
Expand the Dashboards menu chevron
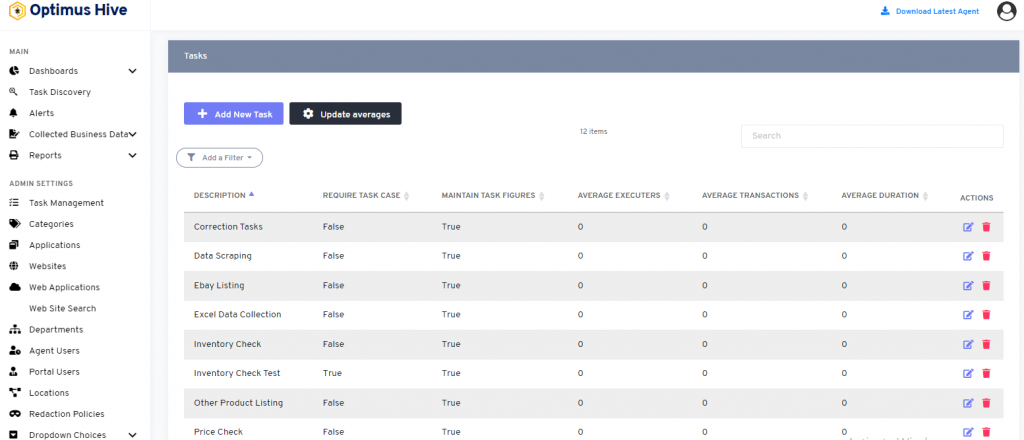pyautogui.click(x=133, y=71)
